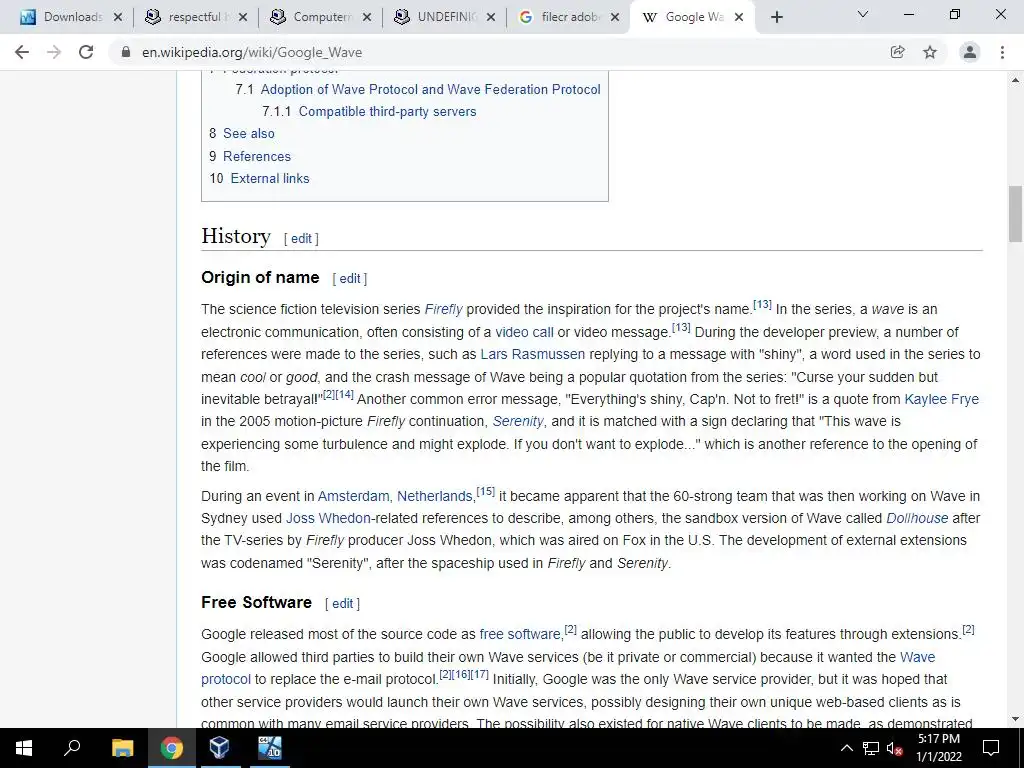Viewport: 1024px width, 768px height.
Task: Close the Google Wave tab
Action: pos(739,17)
